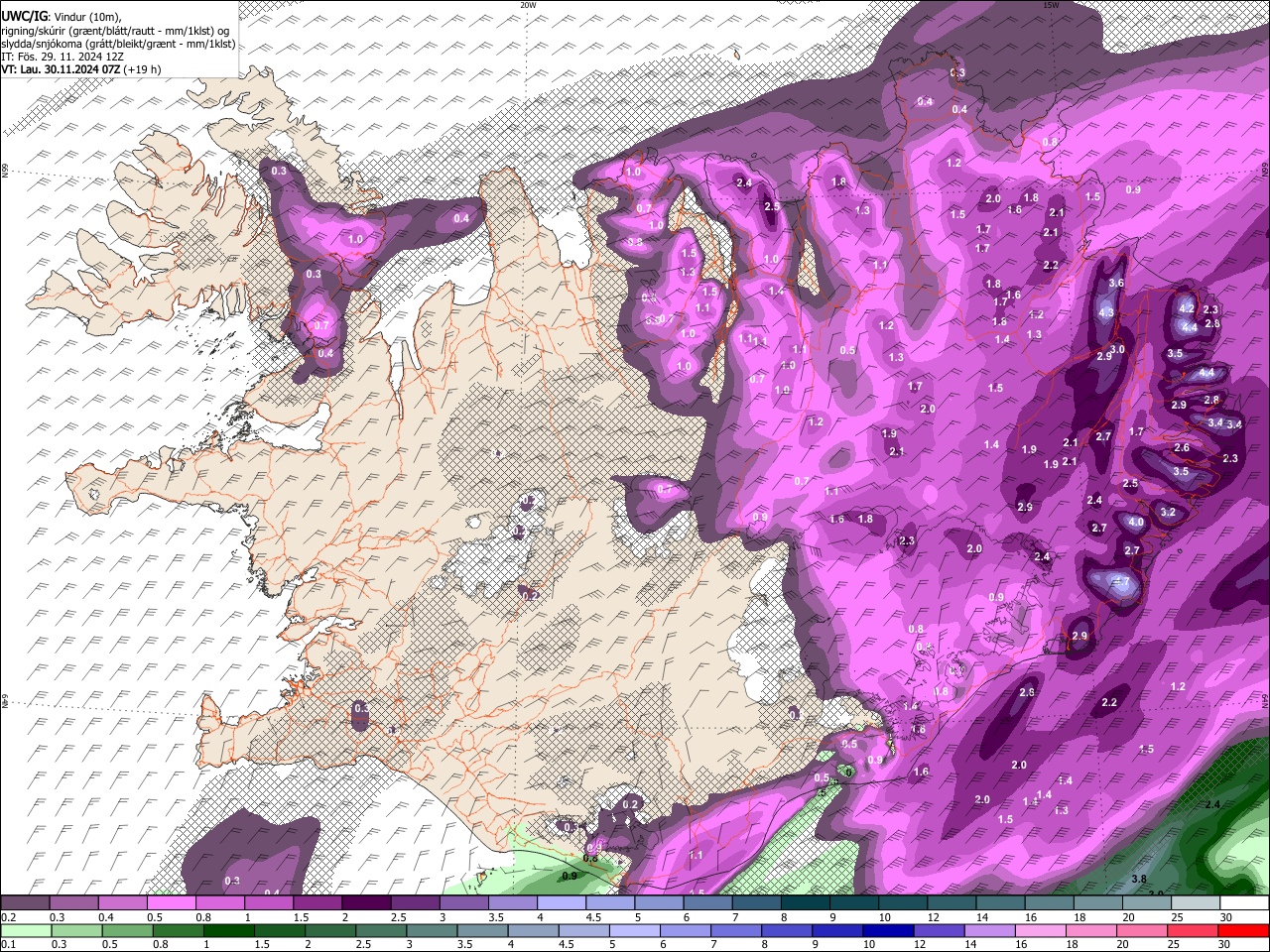The height and width of the screenshot is (952, 1270).
Task: Select the dull purple 0.2 snow legend swatch
Action: click(25, 903)
